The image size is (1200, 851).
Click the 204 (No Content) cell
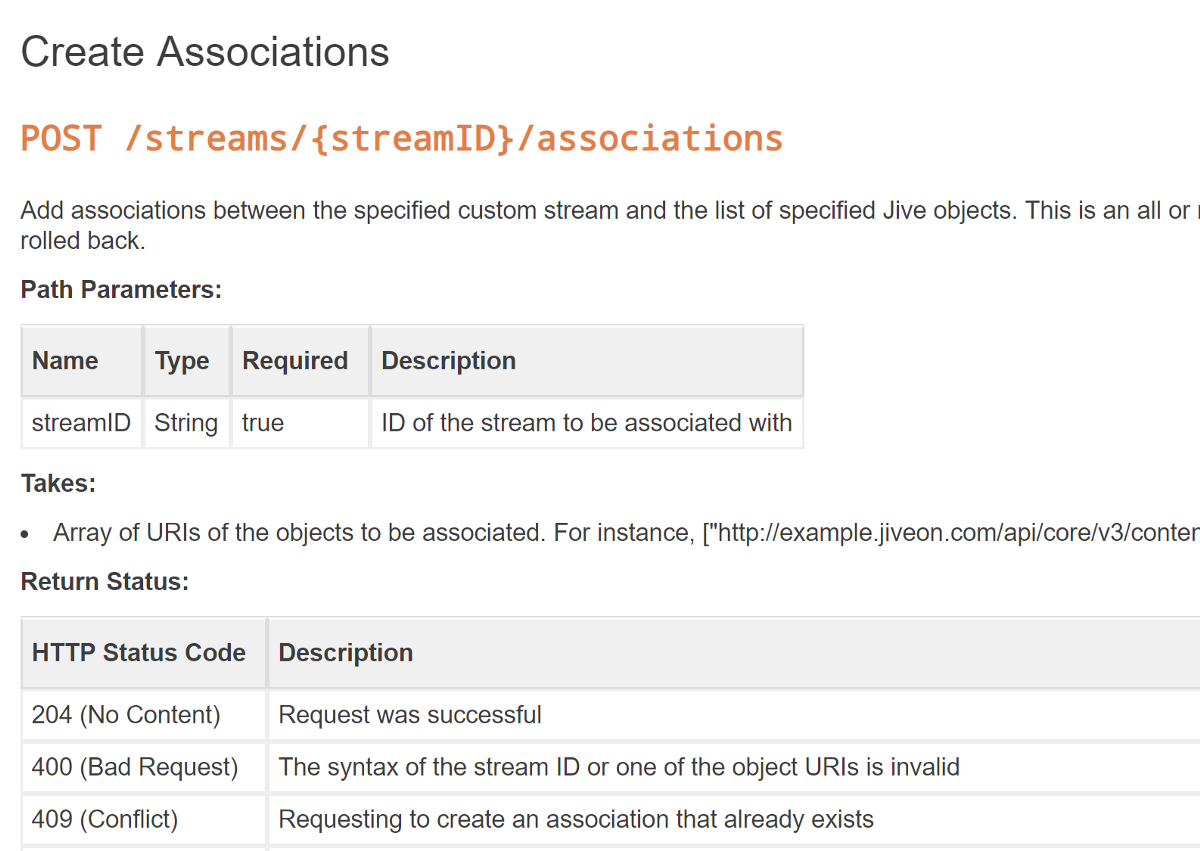126,715
